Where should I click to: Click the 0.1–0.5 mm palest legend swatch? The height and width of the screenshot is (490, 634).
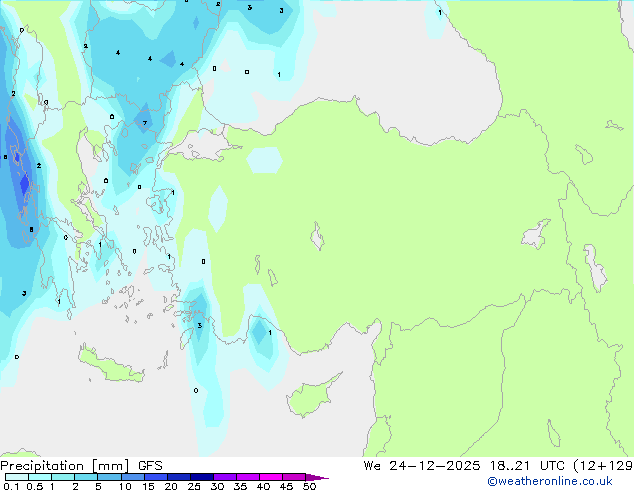tap(17, 477)
